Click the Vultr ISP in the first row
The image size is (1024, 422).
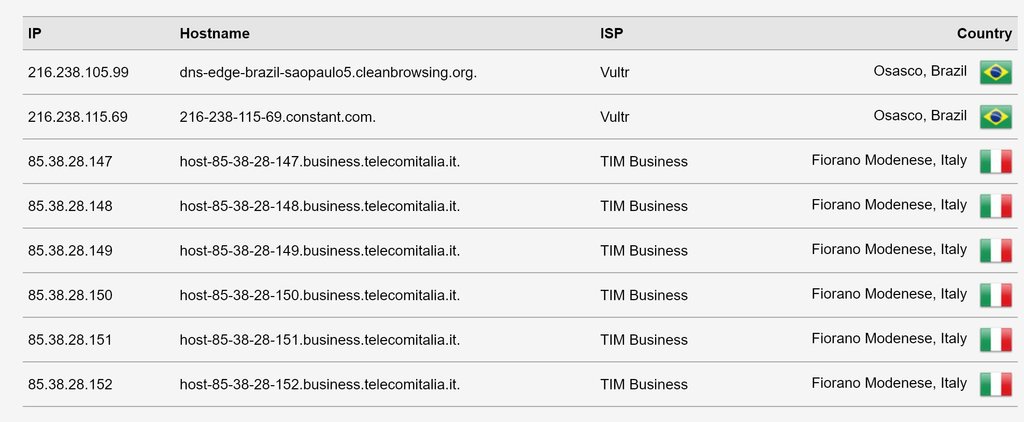tap(615, 72)
